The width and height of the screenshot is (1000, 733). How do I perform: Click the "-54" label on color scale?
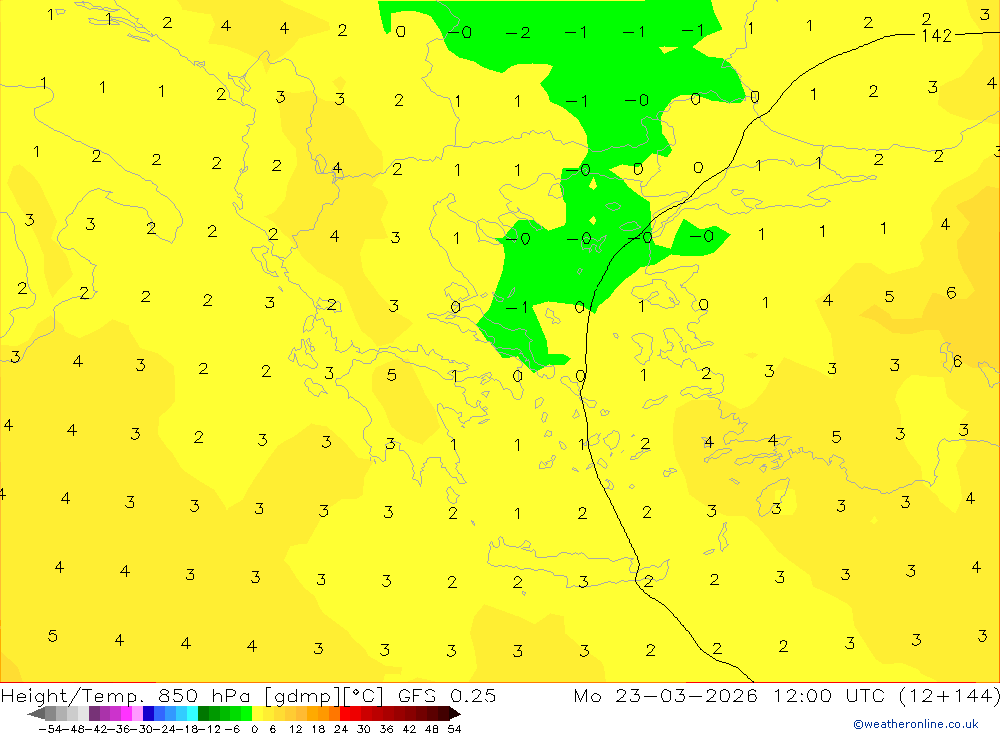50,729
